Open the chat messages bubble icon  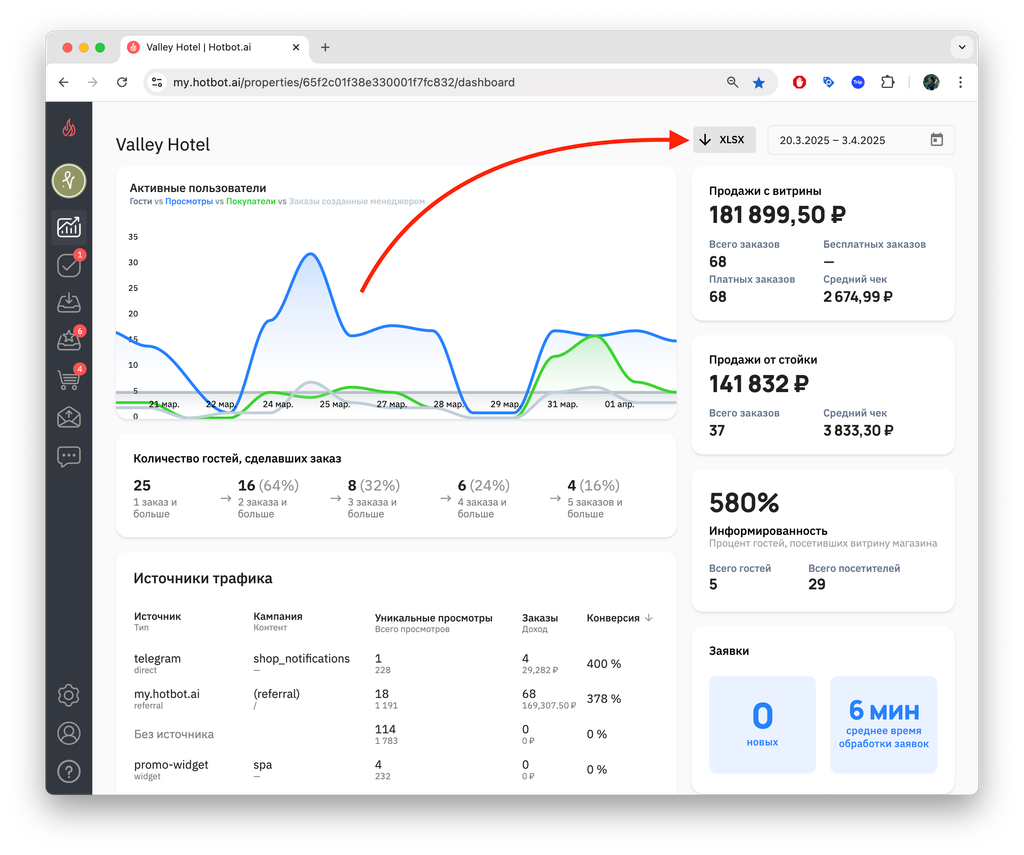click(69, 456)
